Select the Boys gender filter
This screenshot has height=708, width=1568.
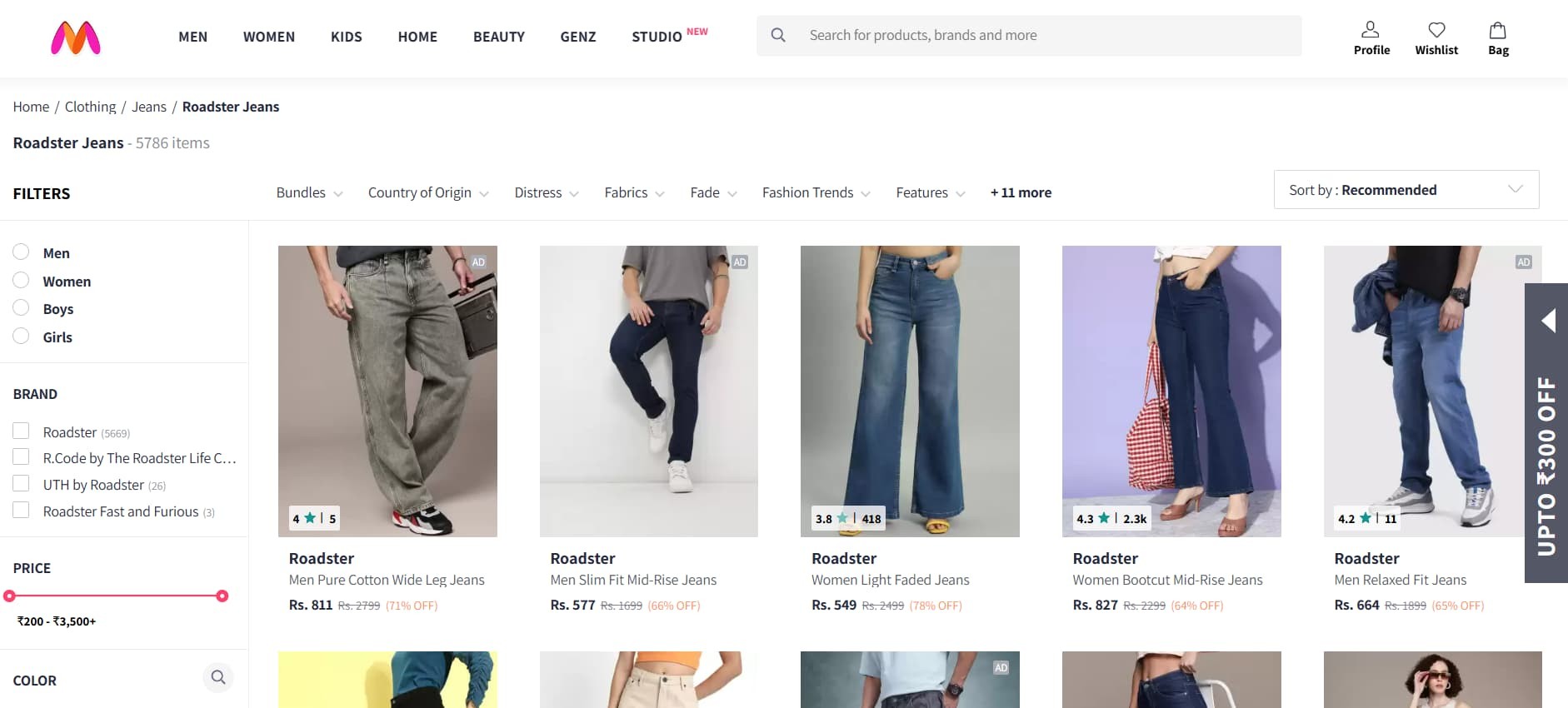pyautogui.click(x=21, y=308)
